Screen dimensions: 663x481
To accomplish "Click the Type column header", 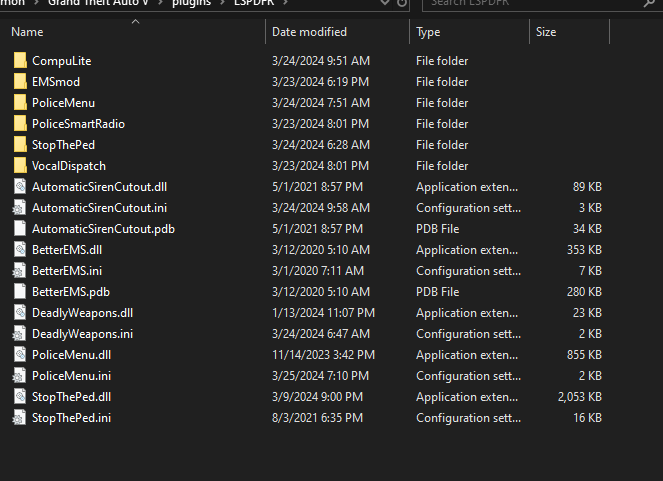I will click(x=428, y=32).
